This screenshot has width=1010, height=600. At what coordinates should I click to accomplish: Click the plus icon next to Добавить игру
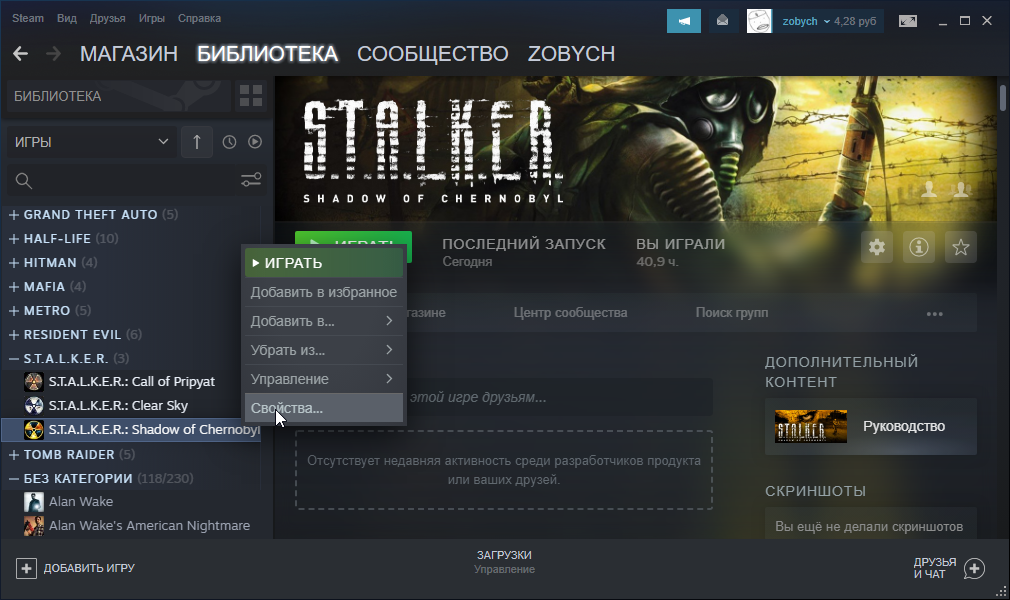(x=26, y=568)
